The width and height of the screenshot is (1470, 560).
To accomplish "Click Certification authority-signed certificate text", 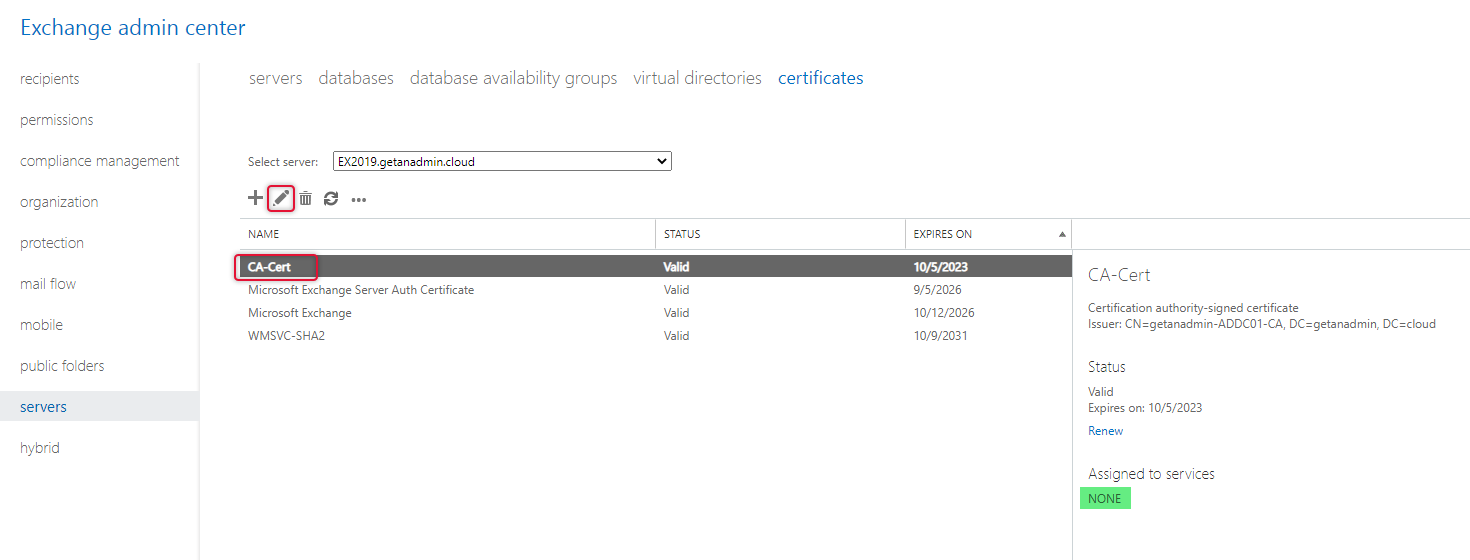I will [x=1193, y=308].
